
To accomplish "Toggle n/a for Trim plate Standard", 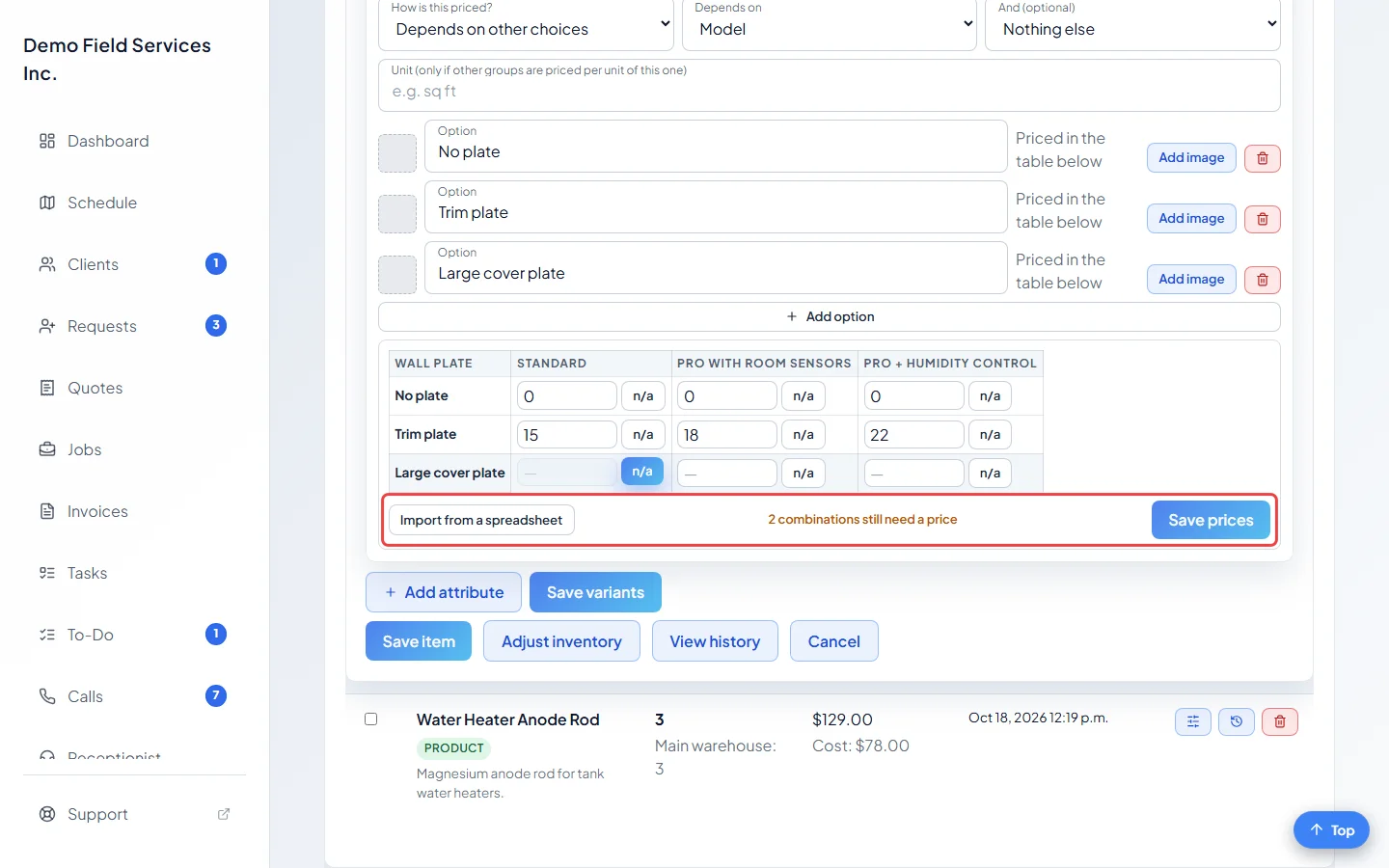I will (x=643, y=434).
